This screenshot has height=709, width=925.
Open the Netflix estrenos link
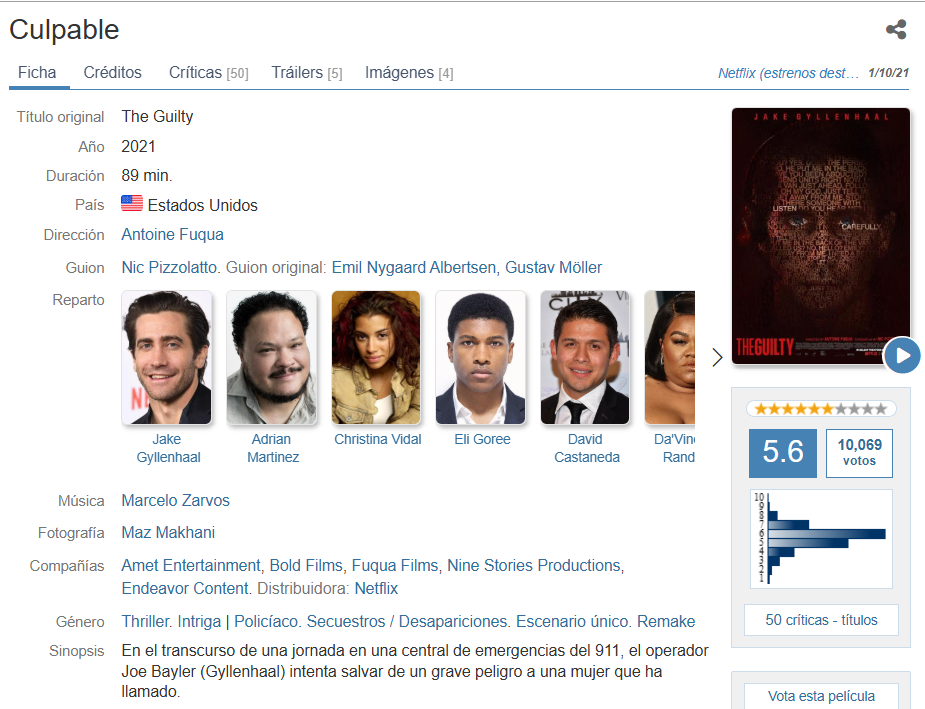(x=788, y=73)
